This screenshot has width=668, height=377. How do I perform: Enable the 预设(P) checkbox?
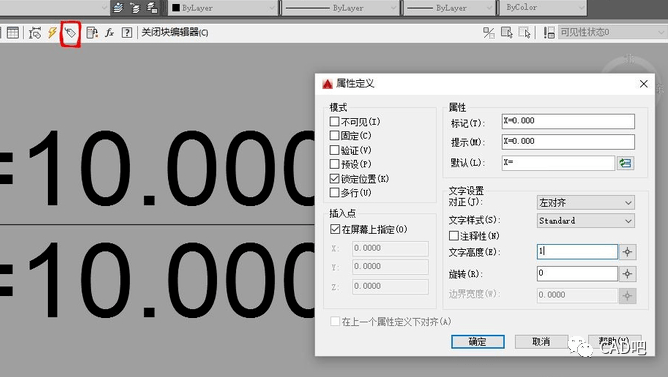[334, 164]
